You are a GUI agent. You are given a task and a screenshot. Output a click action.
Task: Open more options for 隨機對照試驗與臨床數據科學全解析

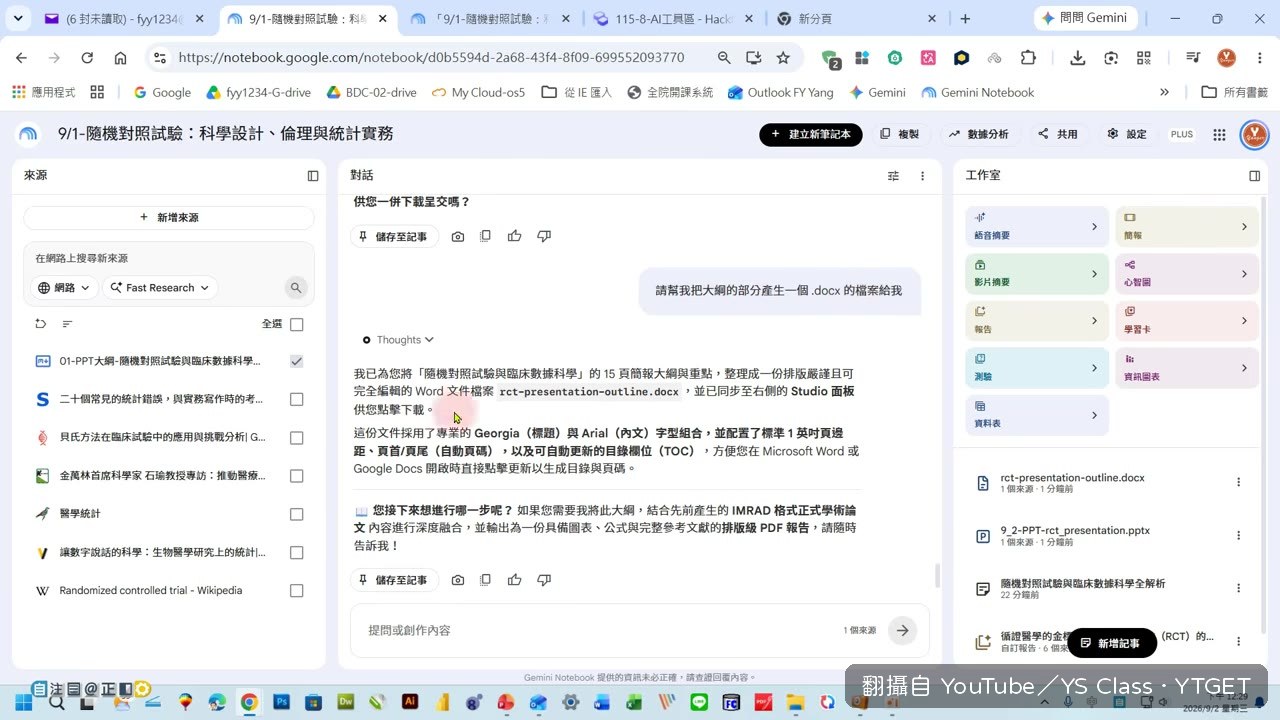(1238, 588)
